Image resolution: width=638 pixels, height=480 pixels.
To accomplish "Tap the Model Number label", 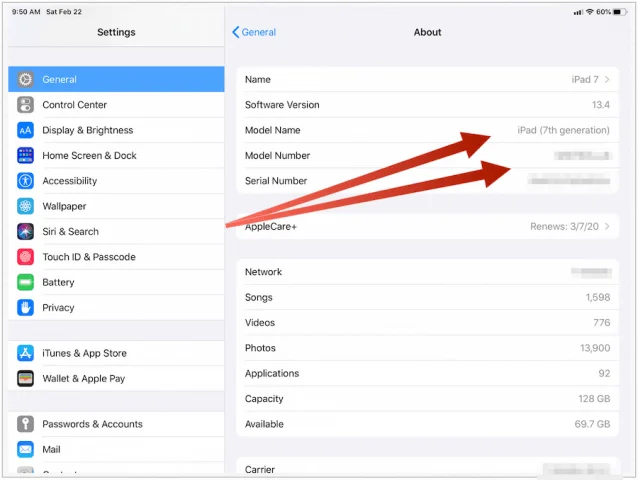I will click(277, 155).
